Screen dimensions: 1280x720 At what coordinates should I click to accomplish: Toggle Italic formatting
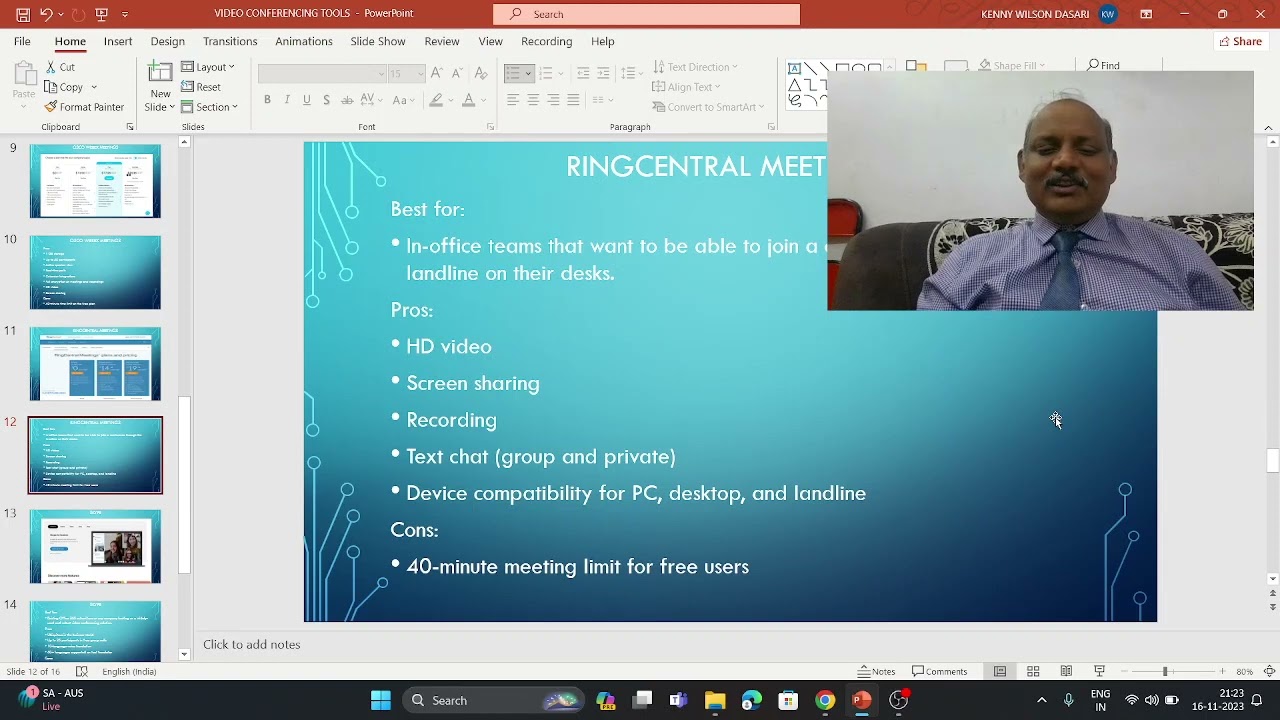tap(287, 100)
